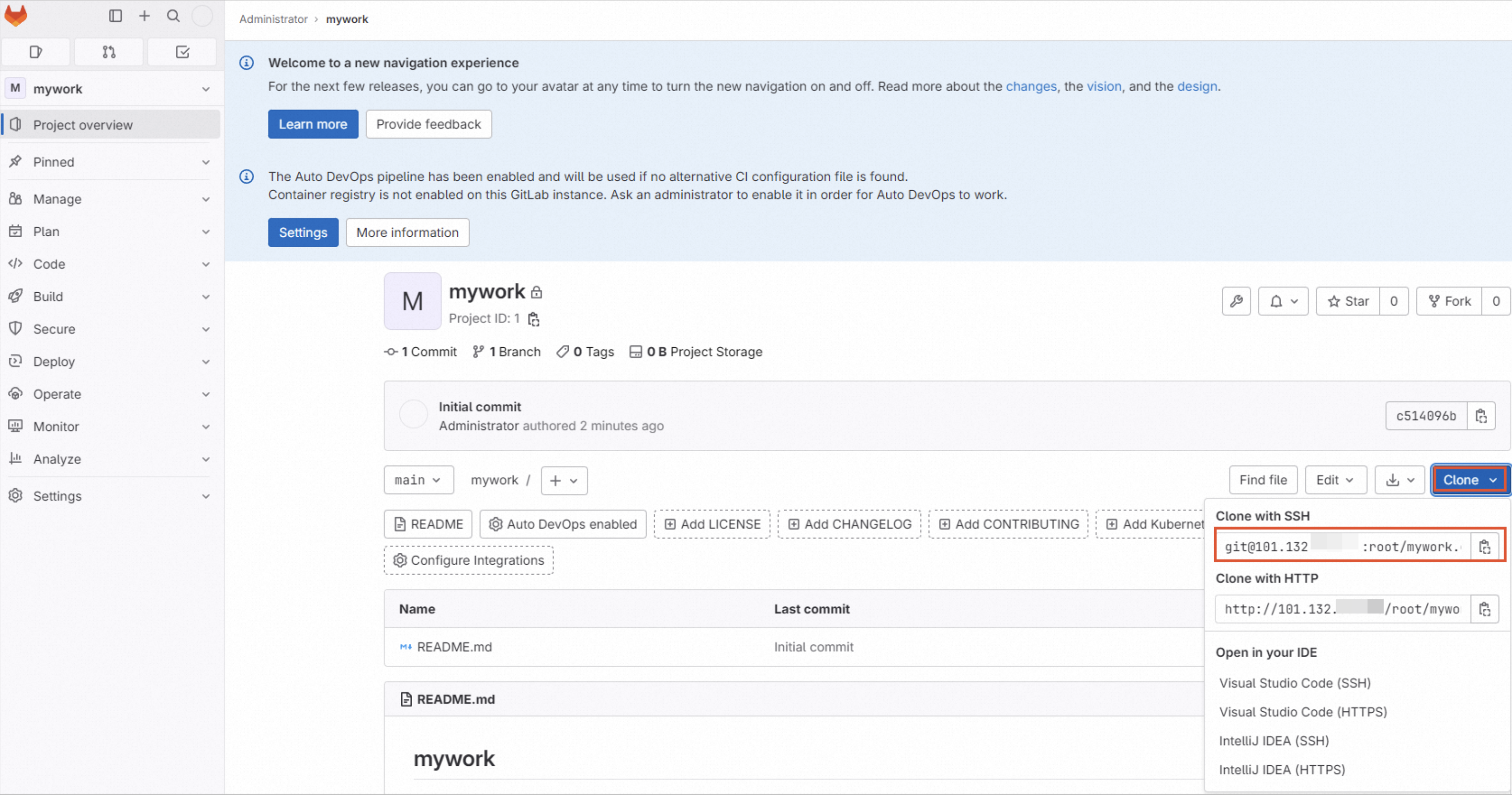Select the SSH clone URL field
The height and width of the screenshot is (795, 1512).
[x=1343, y=547]
